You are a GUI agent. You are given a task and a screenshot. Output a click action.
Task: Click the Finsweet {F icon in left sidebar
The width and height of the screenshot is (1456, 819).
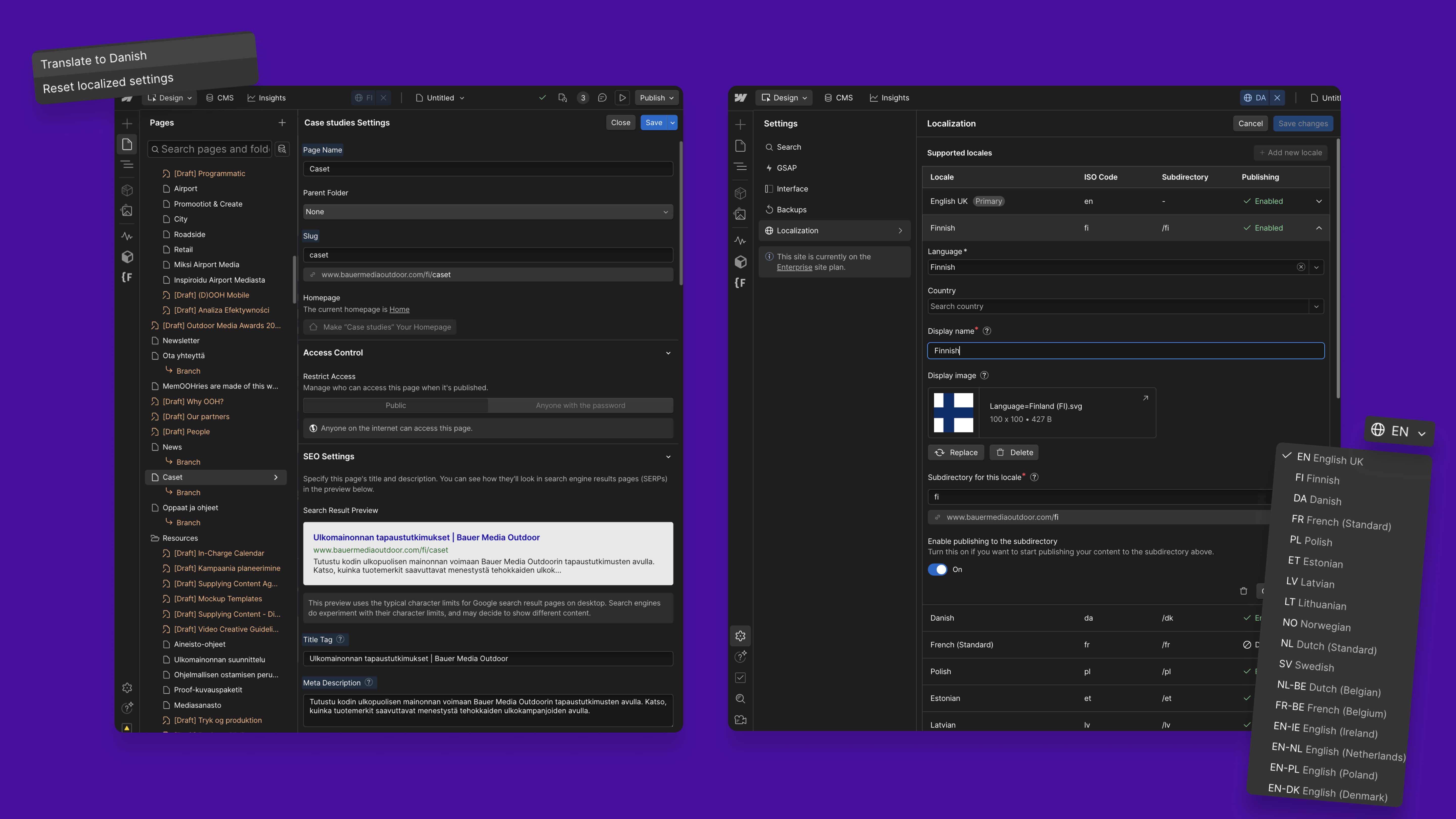tap(127, 277)
